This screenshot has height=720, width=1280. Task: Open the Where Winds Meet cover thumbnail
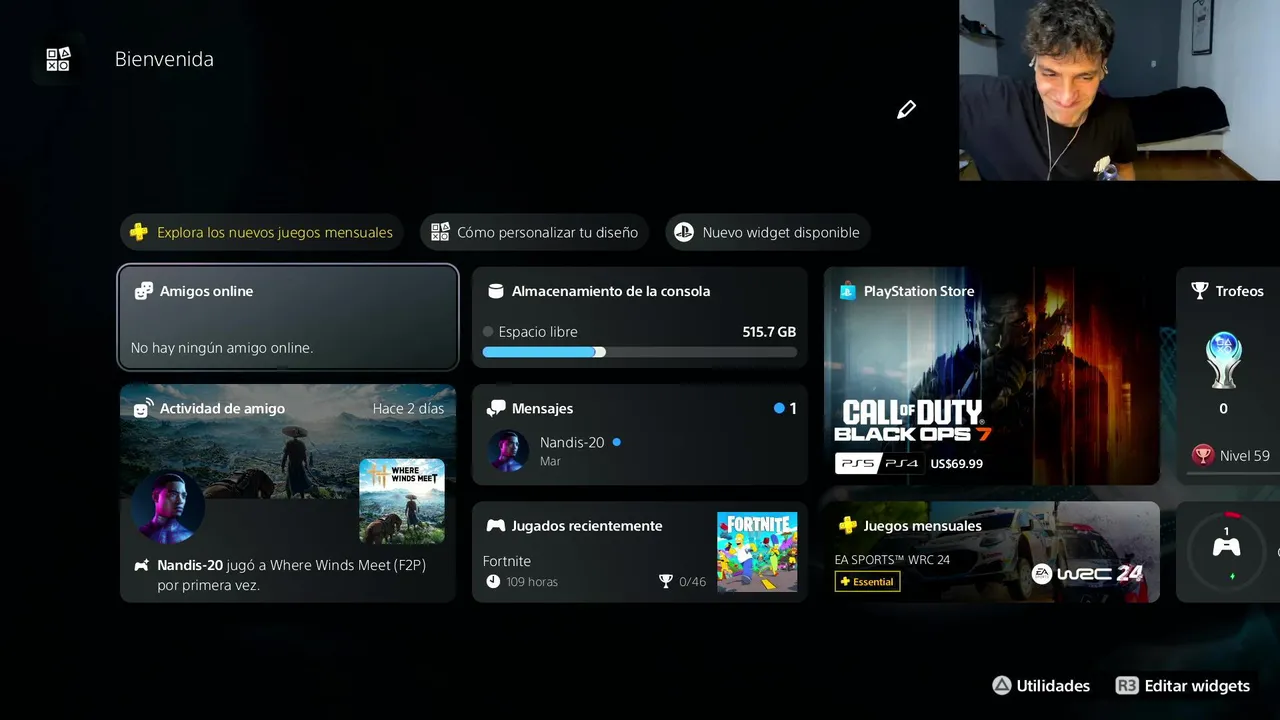pos(402,501)
